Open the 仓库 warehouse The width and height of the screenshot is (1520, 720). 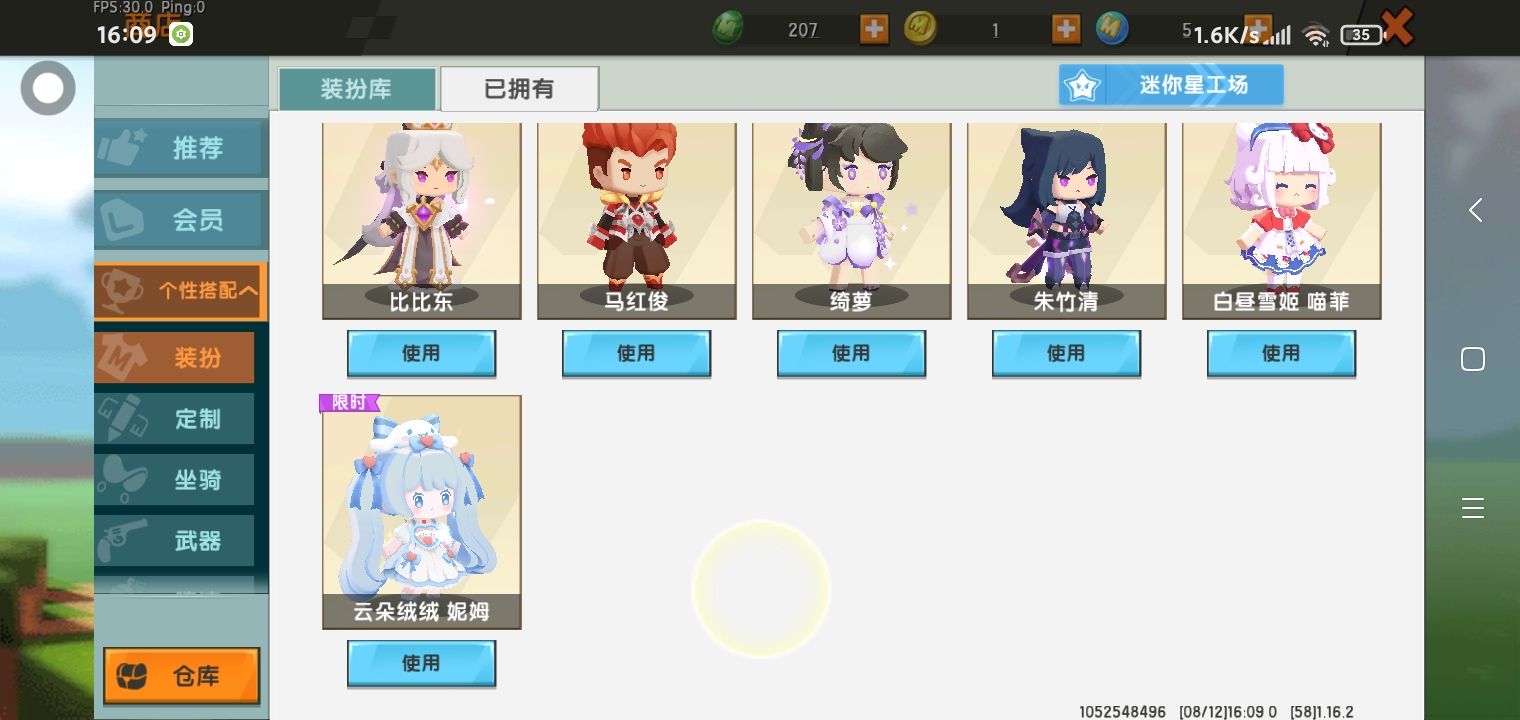[x=181, y=676]
